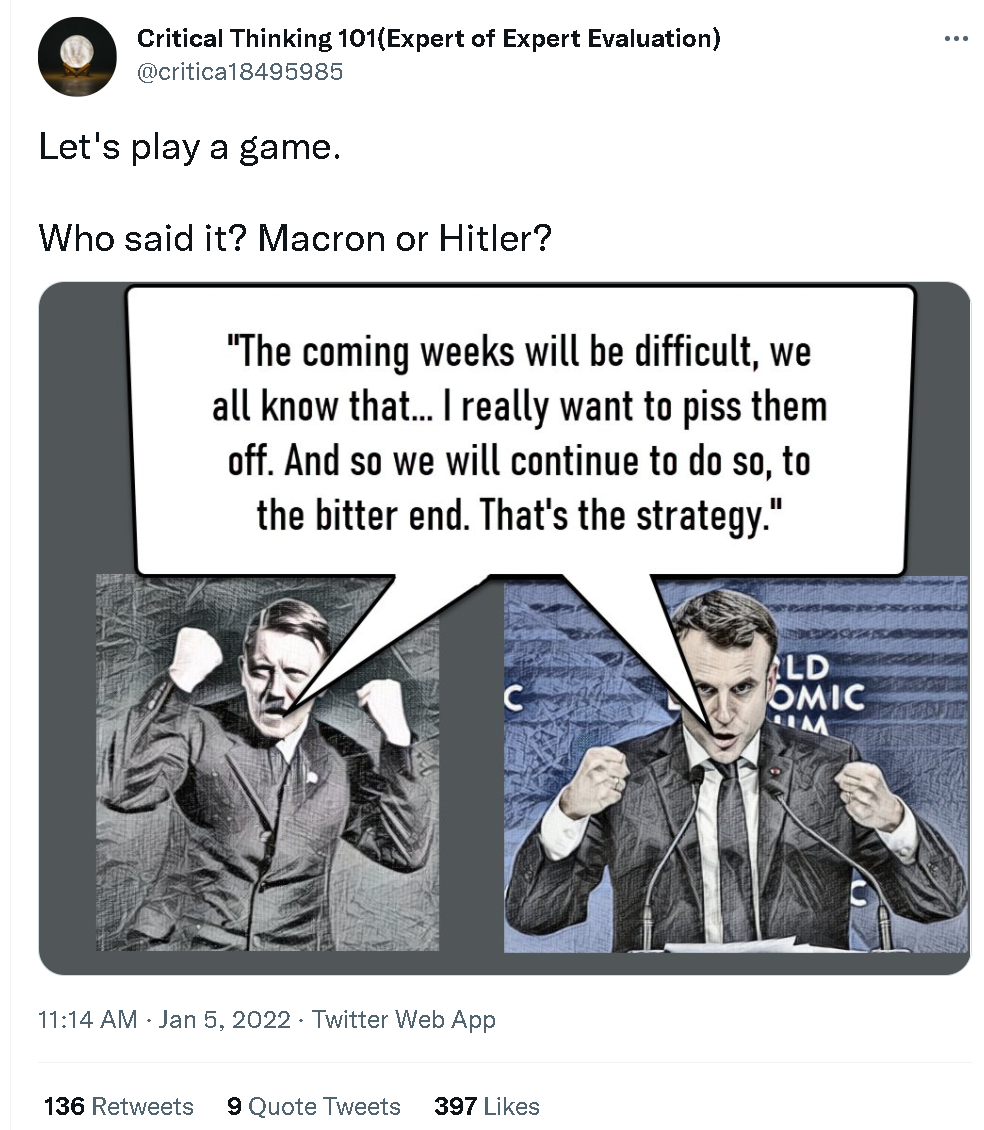Screen dimensions: 984x1130
Task: Open the 9 Quote Tweets list
Action: point(313,1106)
